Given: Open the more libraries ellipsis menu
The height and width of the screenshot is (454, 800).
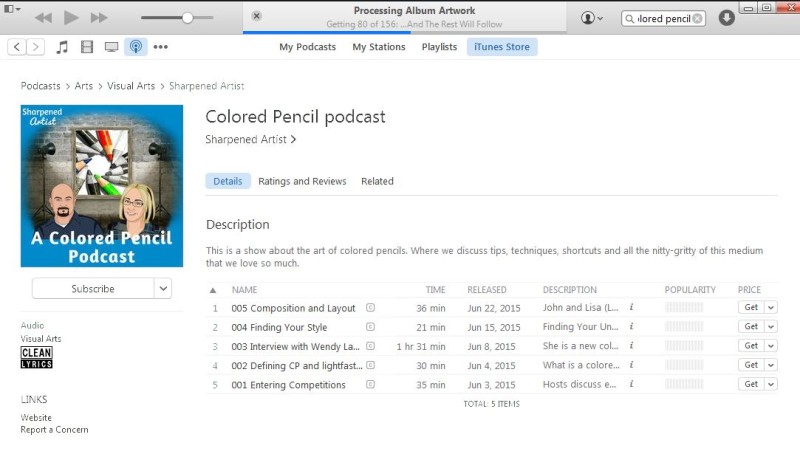Looking at the screenshot, I should [x=161, y=47].
